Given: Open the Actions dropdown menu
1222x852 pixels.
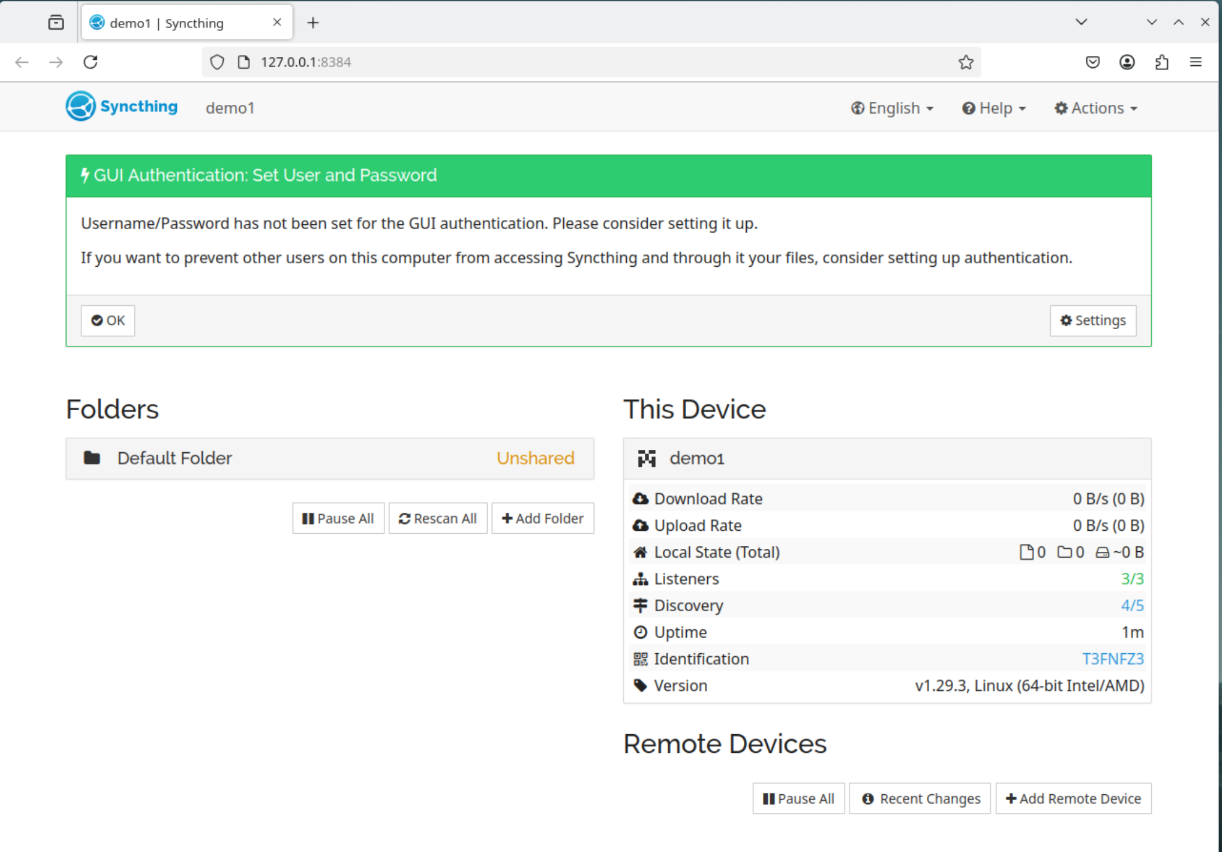Looking at the screenshot, I should coord(1096,108).
